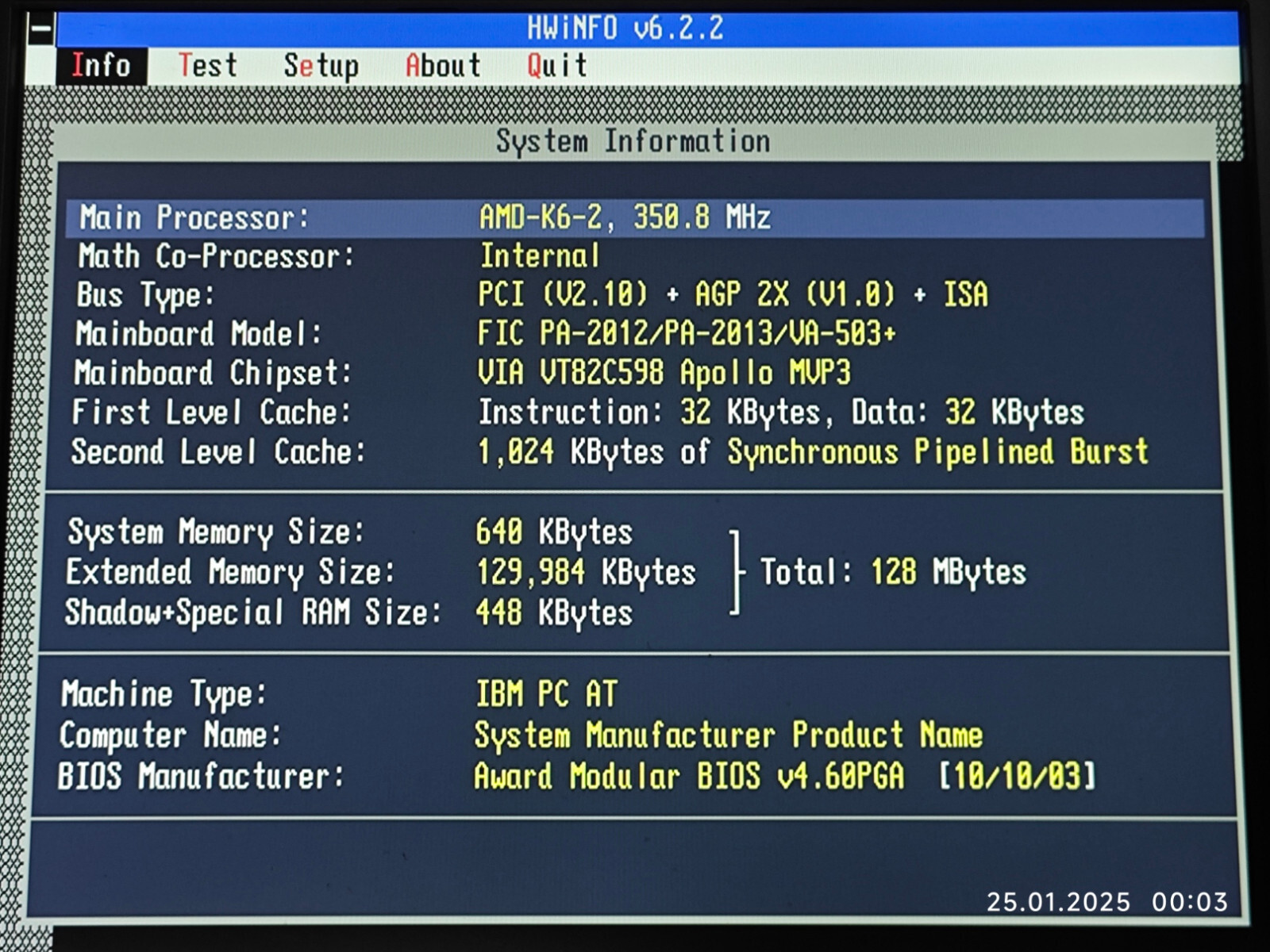
Task: Open the Info menu
Action: (x=101, y=65)
